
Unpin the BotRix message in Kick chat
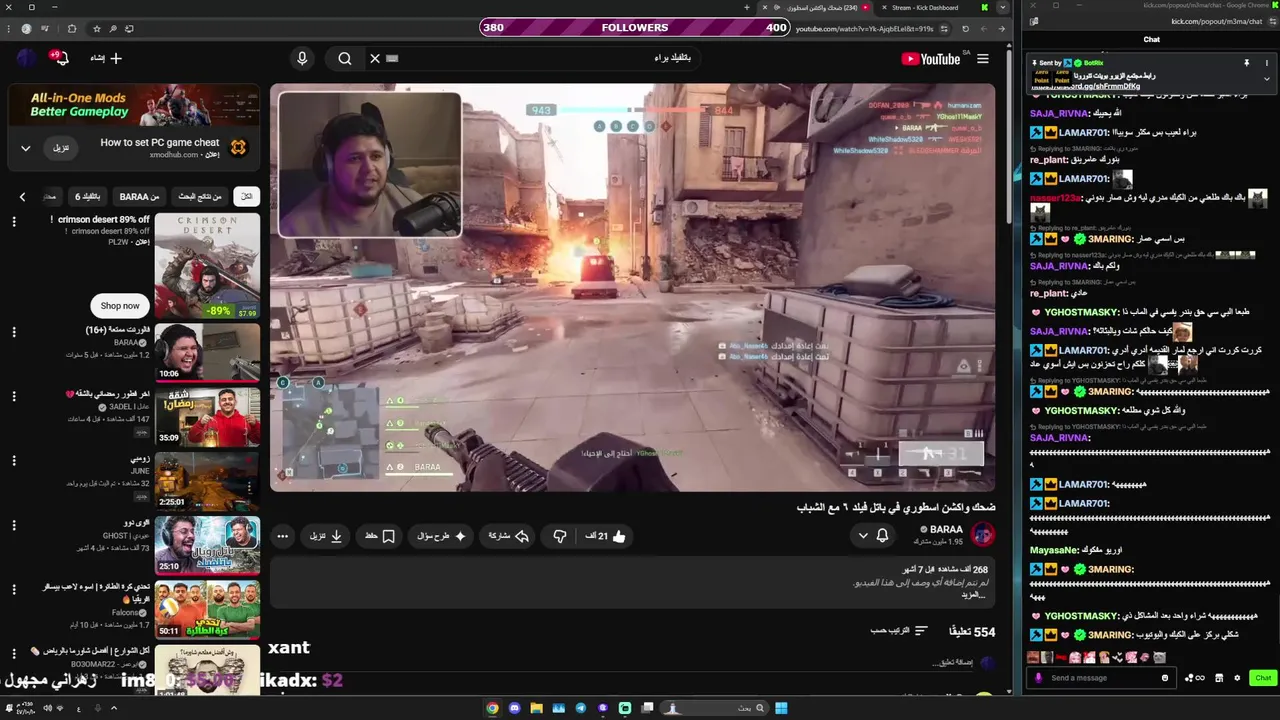click(1247, 63)
